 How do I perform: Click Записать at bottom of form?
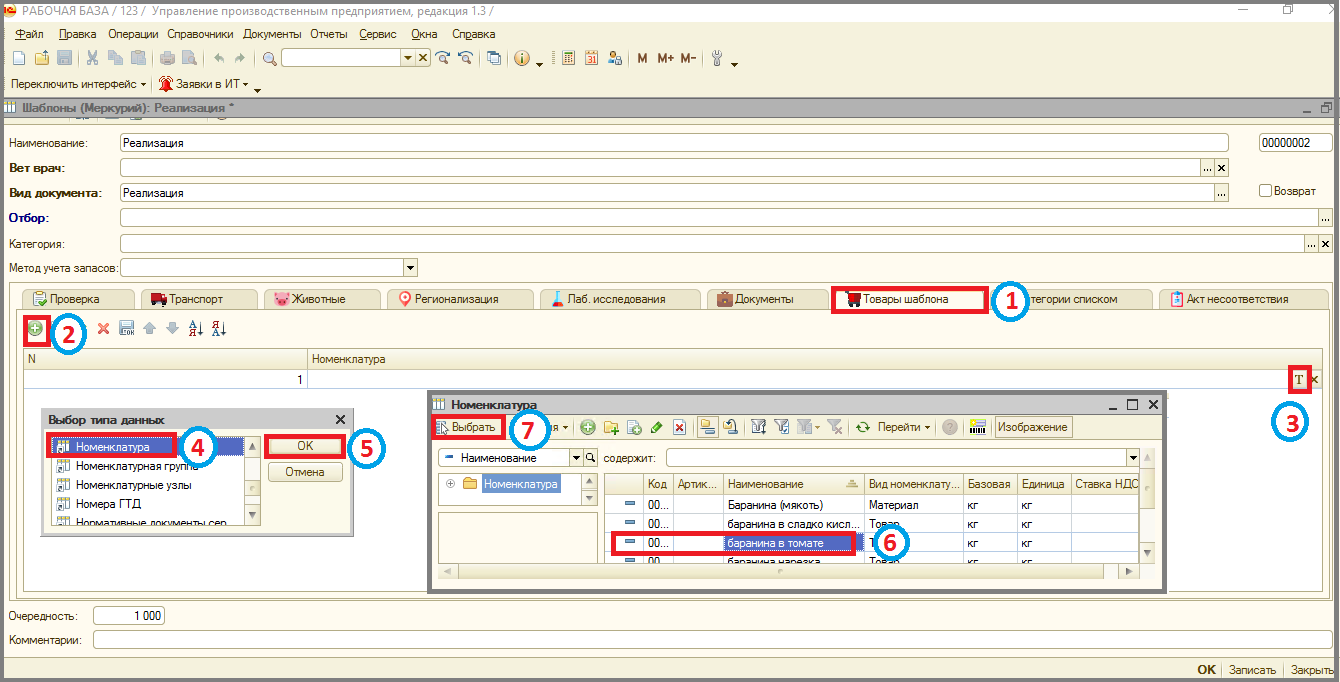pyautogui.click(x=1252, y=670)
